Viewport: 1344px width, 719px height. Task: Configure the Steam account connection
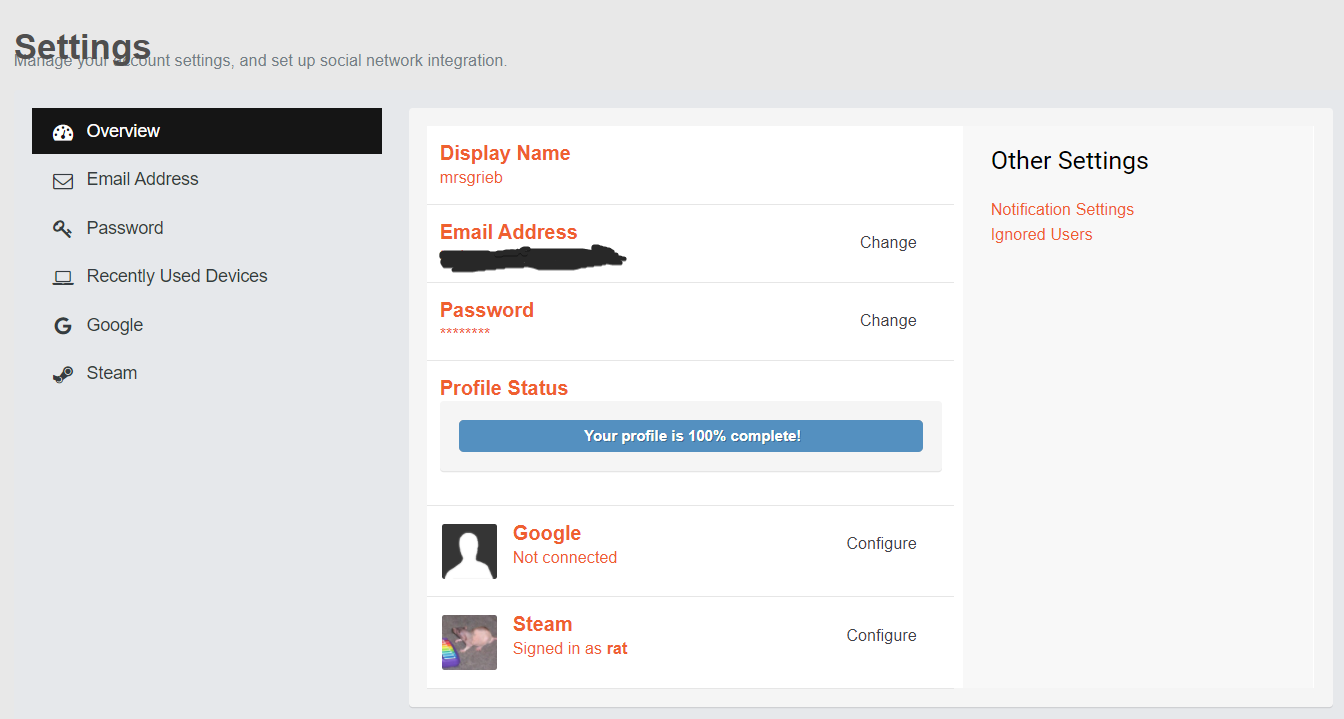tap(881, 635)
